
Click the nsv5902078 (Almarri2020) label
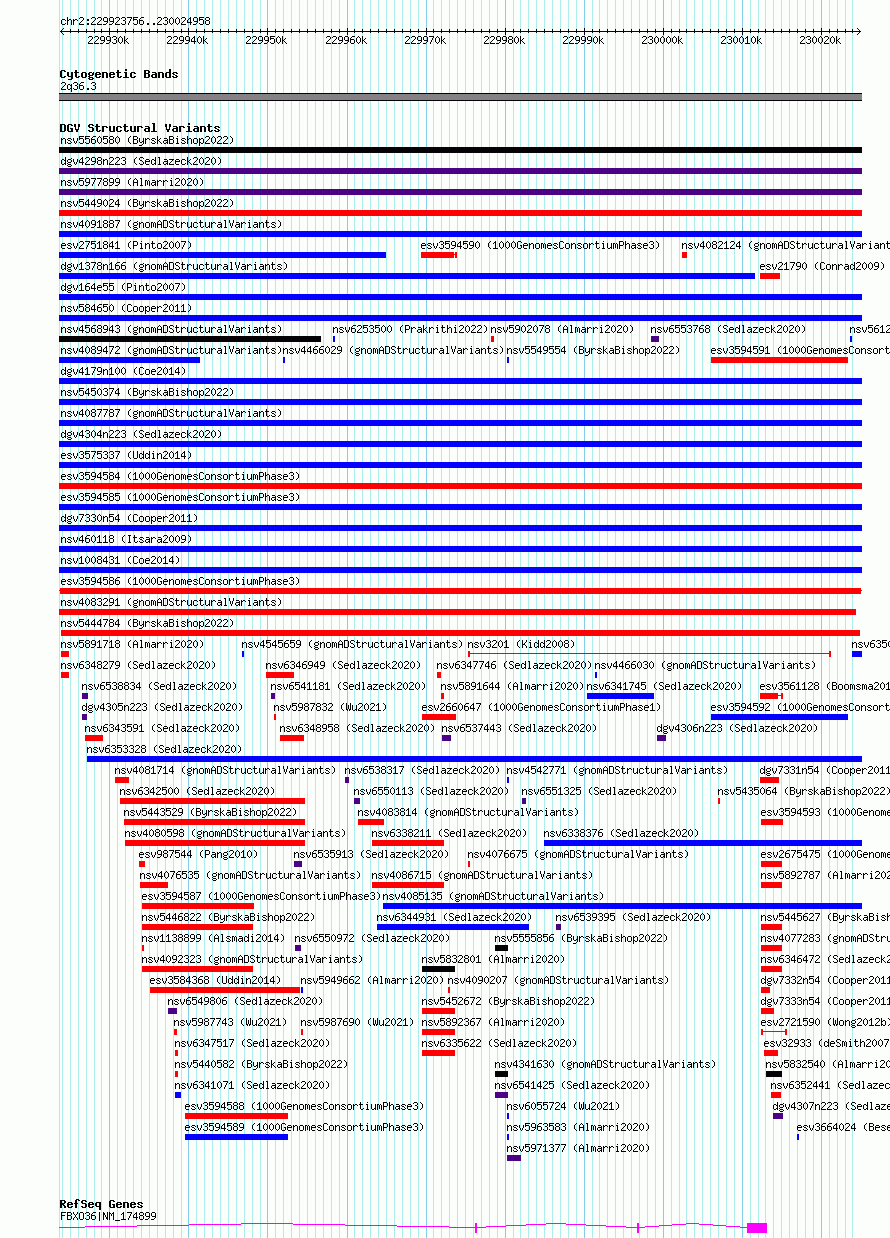coord(562,329)
